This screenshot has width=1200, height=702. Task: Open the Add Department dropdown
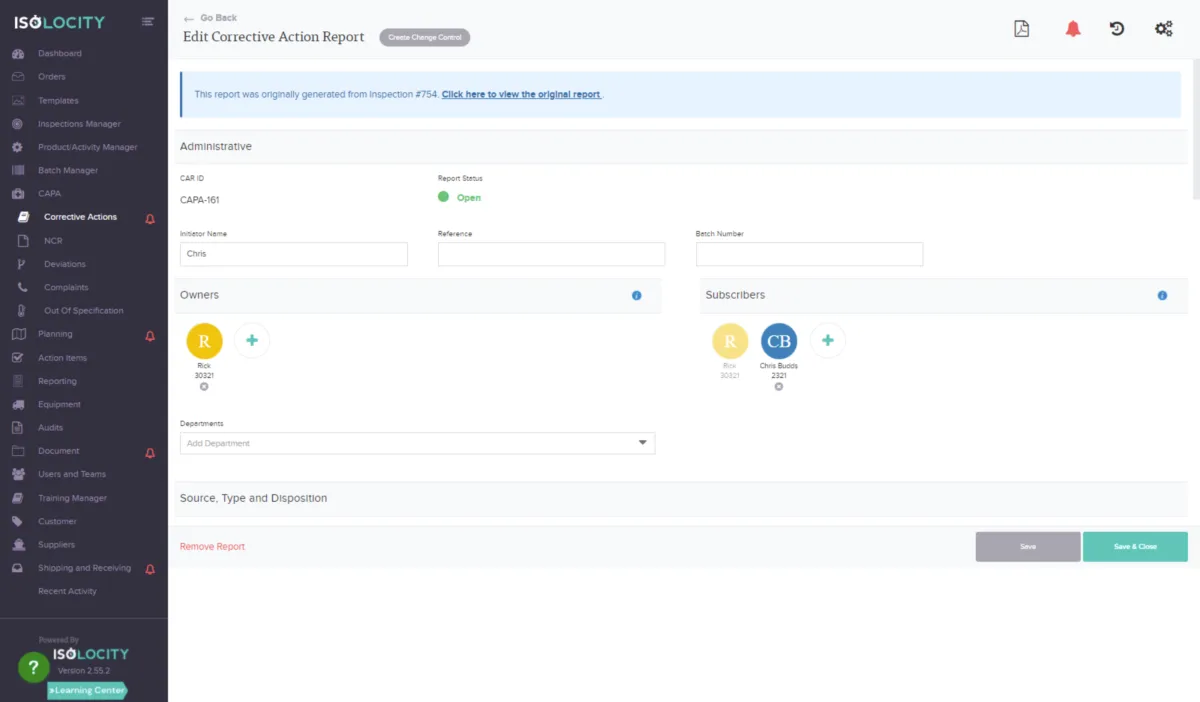click(x=417, y=443)
